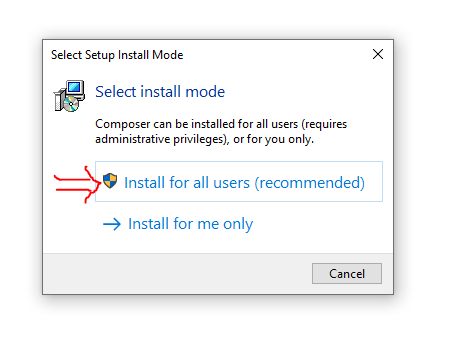
Task: Cancel the Composer setup
Action: [347, 274]
